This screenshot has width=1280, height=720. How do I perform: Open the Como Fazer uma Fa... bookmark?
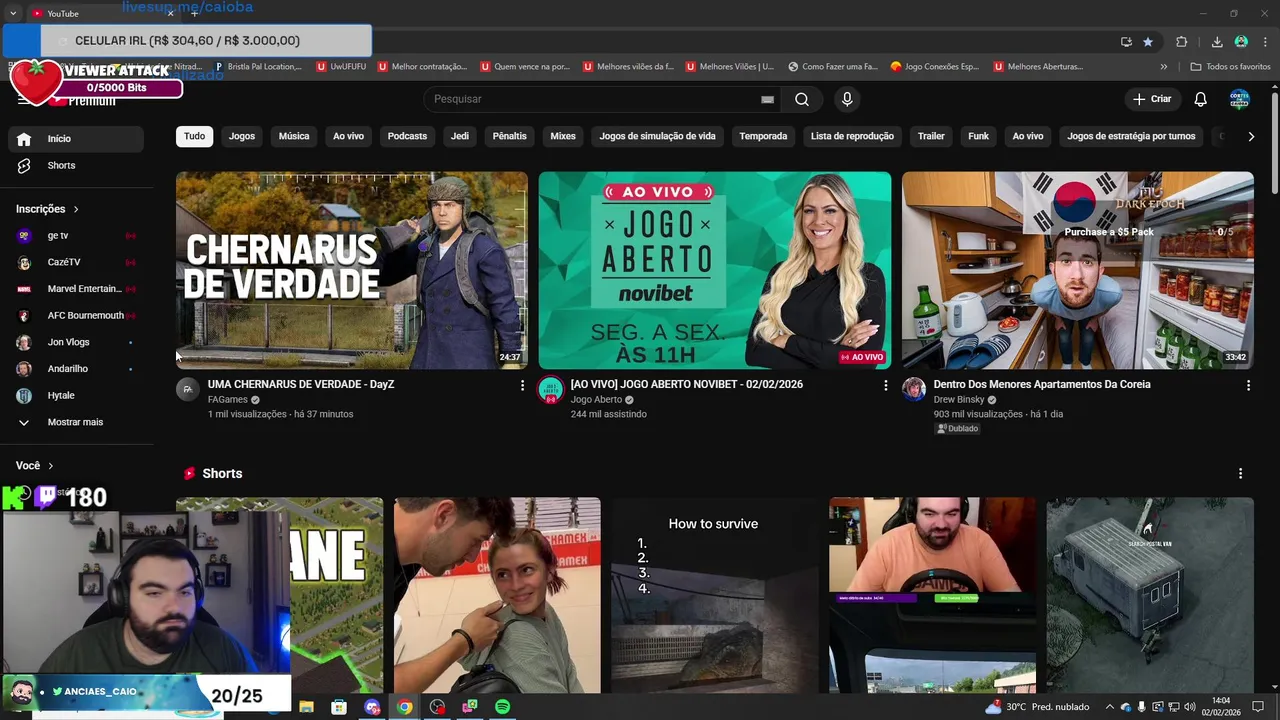click(x=832, y=67)
